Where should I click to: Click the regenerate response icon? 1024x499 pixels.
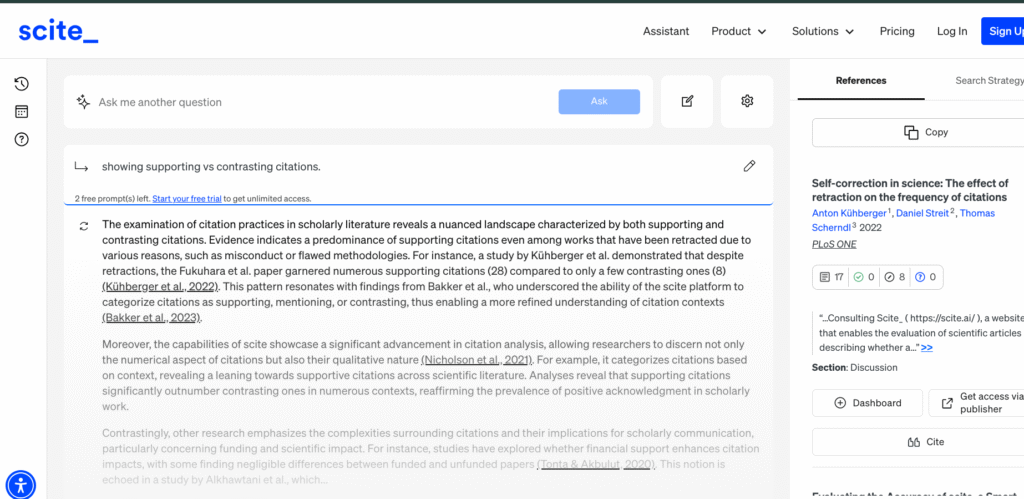pyautogui.click(x=84, y=226)
